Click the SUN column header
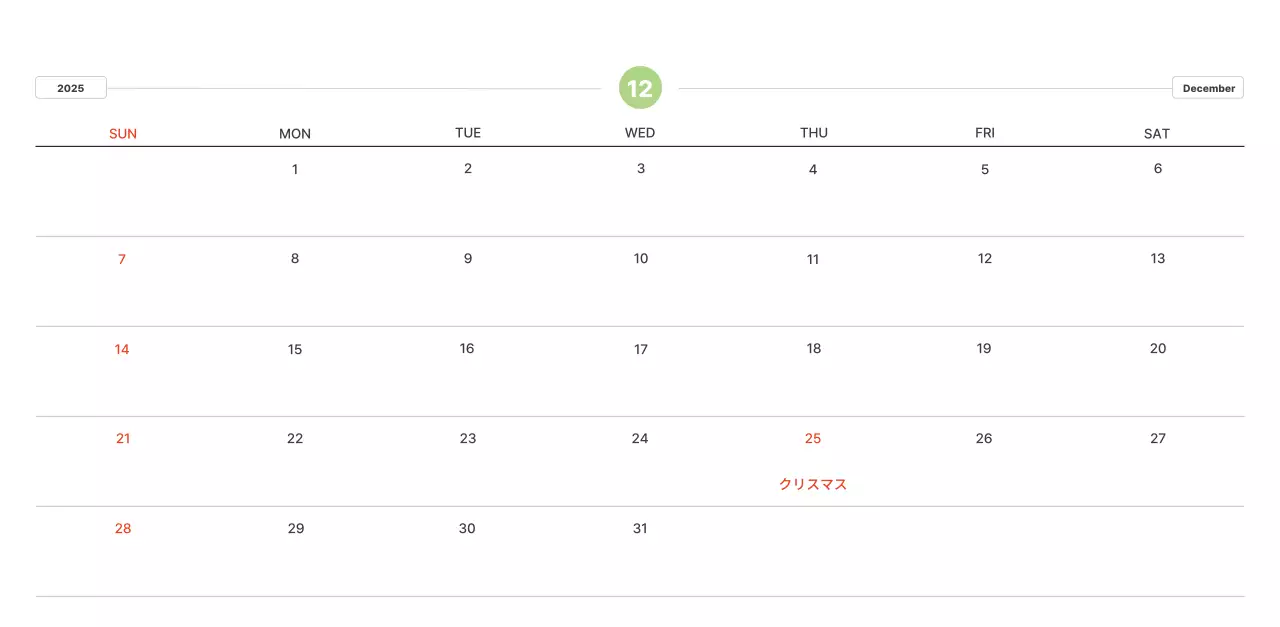This screenshot has width=1280, height=627. 123,133
